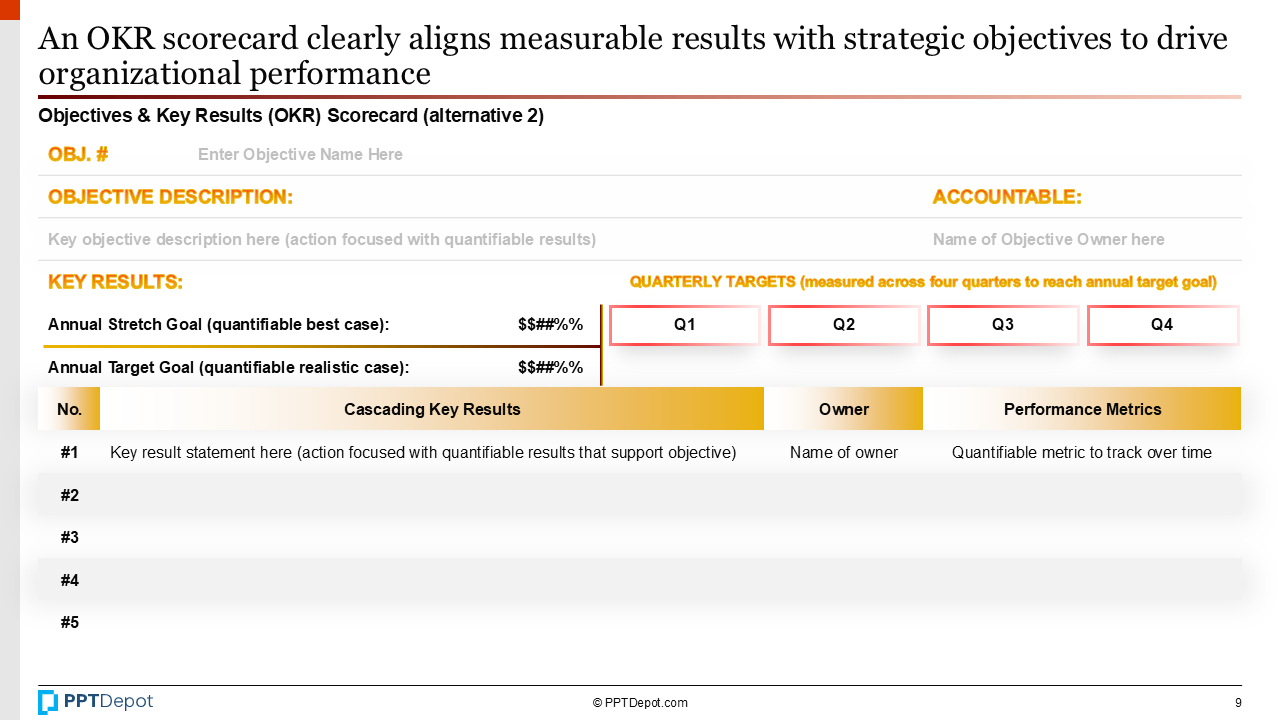Screen dimensions: 1280x720
Task: Click the orange OBJ. # label
Action: pyautogui.click(x=78, y=154)
